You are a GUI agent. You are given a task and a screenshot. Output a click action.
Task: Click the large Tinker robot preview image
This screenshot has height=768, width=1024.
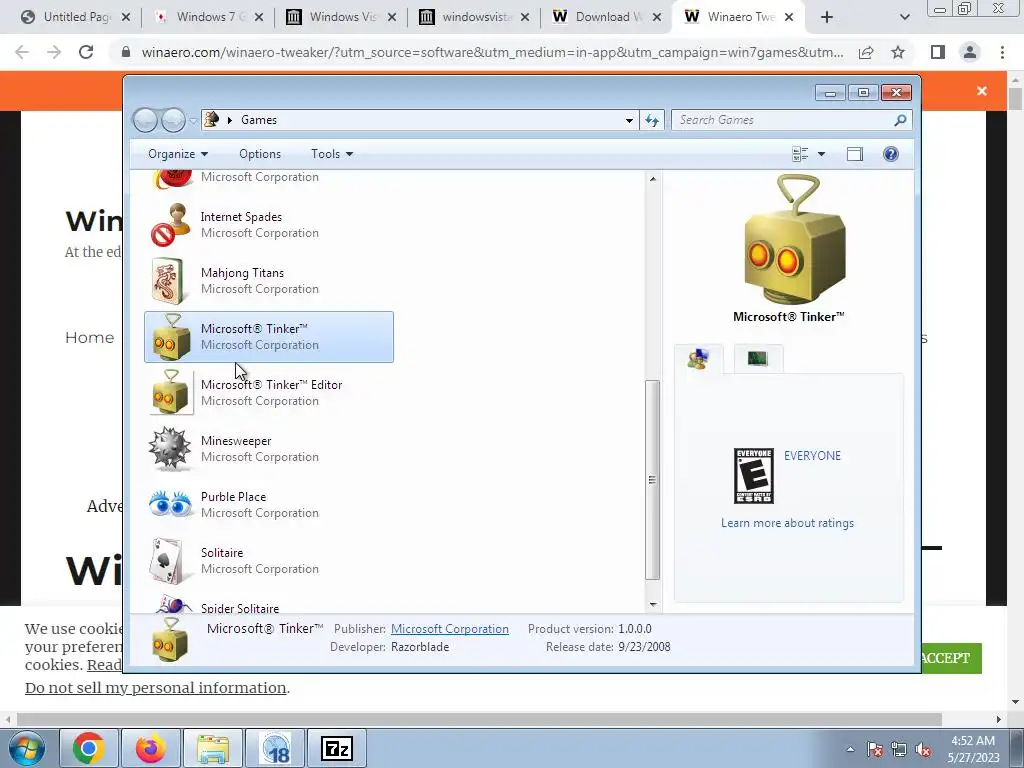(794, 240)
